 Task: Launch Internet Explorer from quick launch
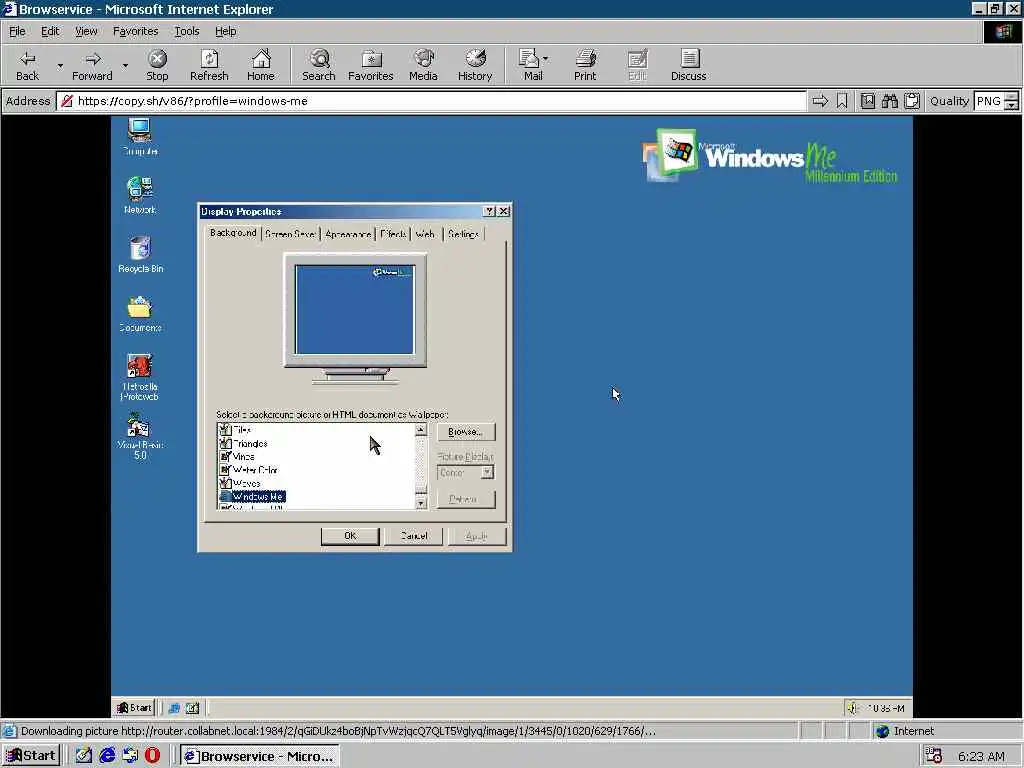coord(107,756)
